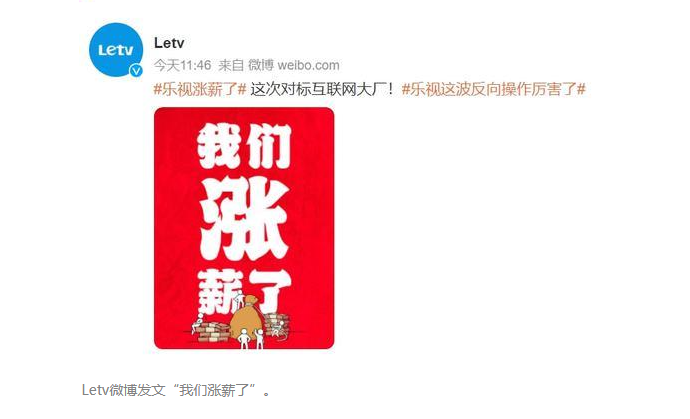Click the 今天11:46 post timestamp
This screenshot has height=419, width=690.
(182, 66)
